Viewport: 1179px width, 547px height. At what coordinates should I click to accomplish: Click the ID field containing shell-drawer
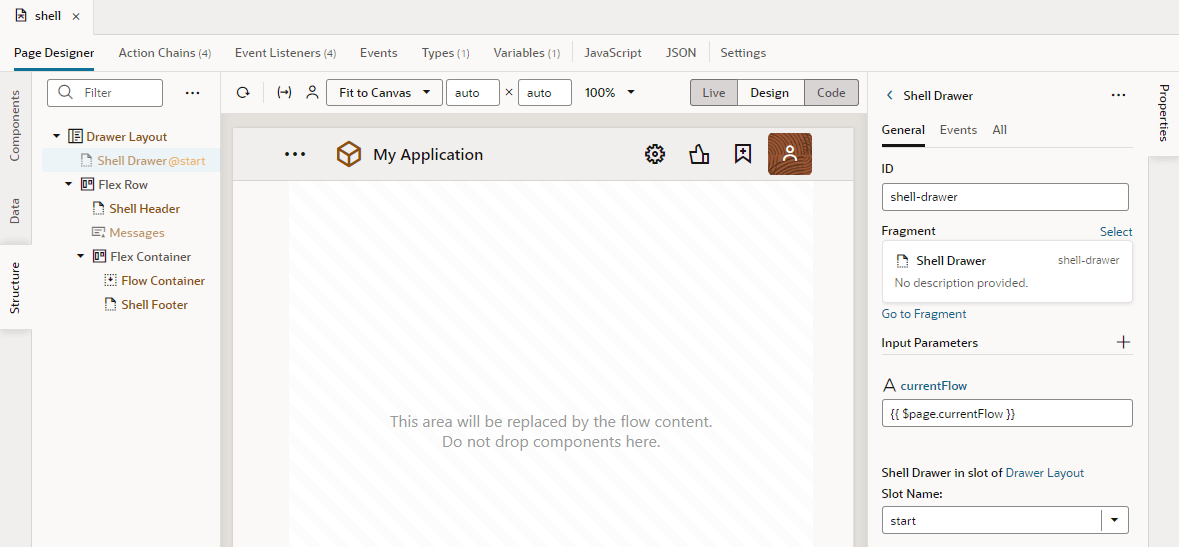(1005, 197)
